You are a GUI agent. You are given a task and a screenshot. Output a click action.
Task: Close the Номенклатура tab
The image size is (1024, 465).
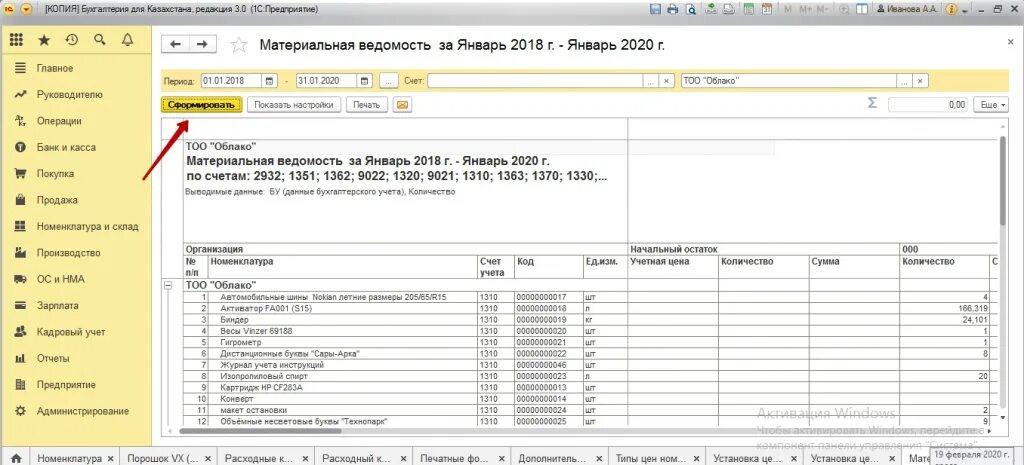110,458
